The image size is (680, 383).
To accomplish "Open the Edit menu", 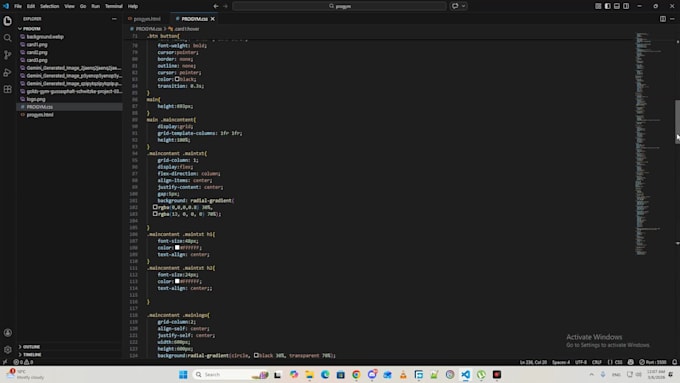I will [x=31, y=6].
